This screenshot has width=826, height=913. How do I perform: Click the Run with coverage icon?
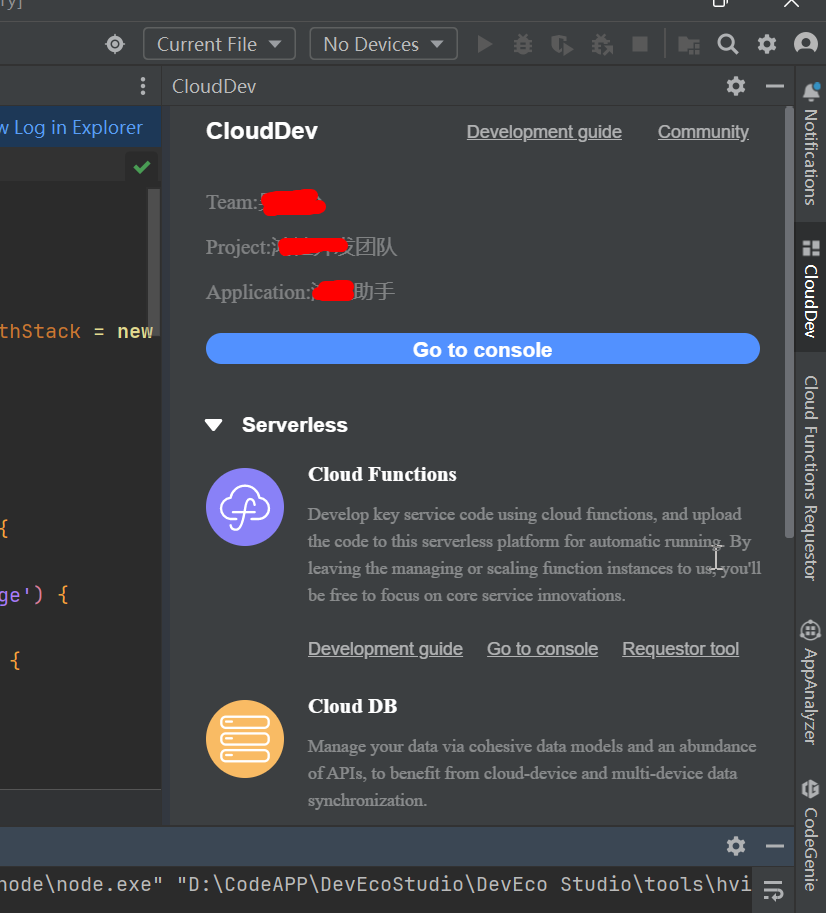click(562, 44)
